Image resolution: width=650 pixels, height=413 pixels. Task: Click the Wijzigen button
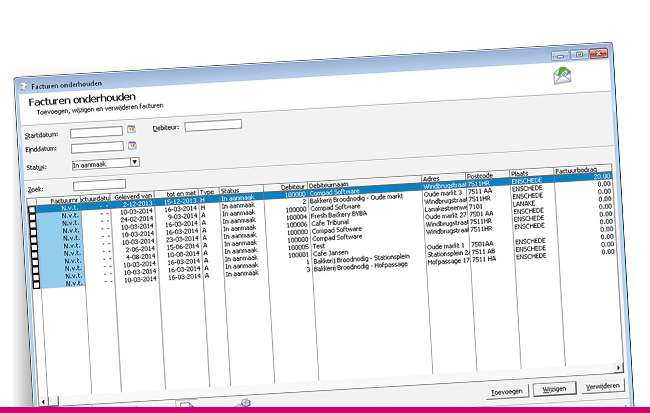554,389
